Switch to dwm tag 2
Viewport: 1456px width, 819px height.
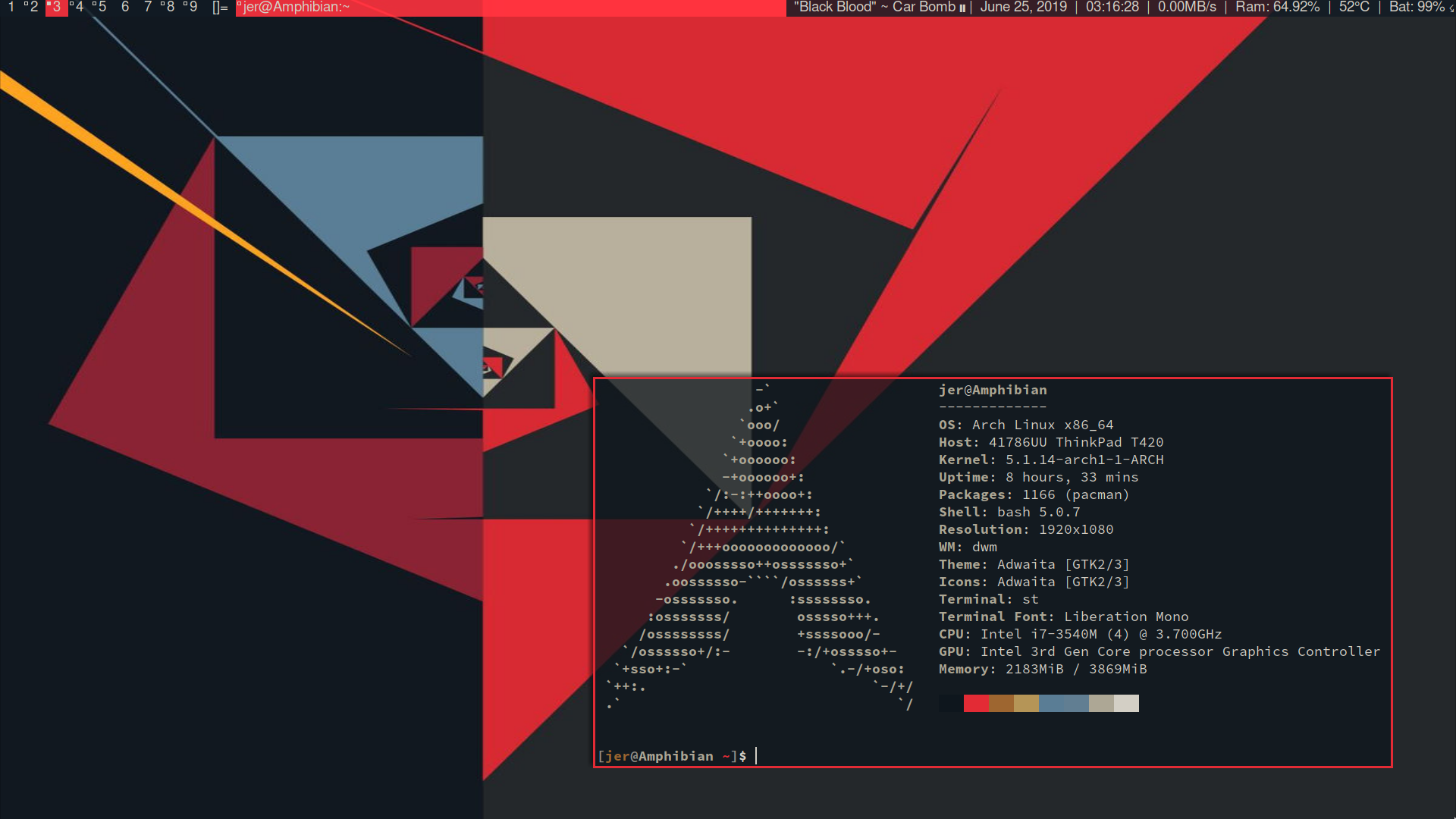[x=33, y=8]
